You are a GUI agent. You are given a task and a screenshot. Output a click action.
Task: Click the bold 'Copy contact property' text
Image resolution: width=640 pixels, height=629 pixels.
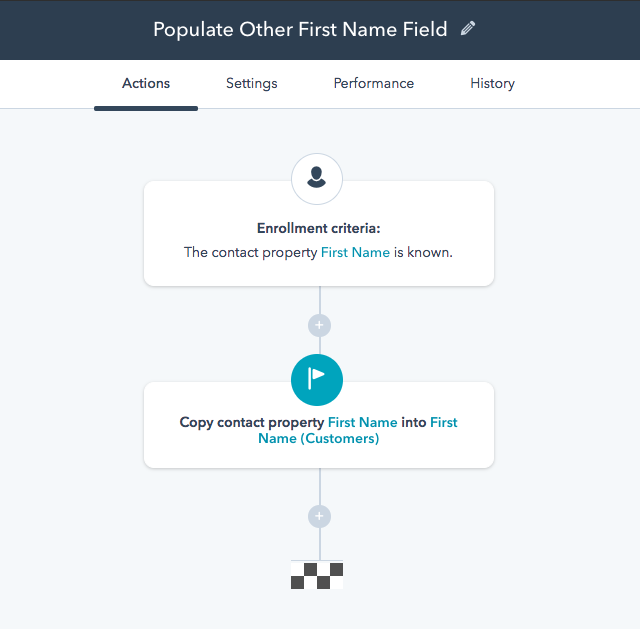click(252, 423)
